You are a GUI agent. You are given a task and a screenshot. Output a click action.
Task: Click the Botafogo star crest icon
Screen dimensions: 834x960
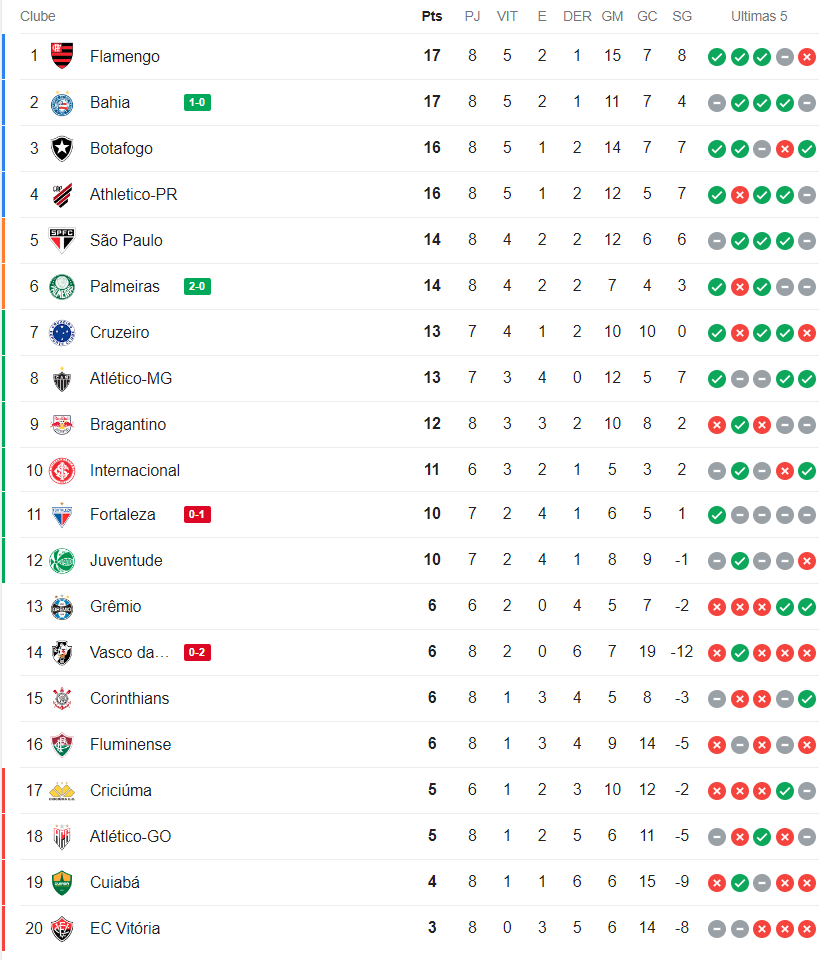tap(62, 148)
